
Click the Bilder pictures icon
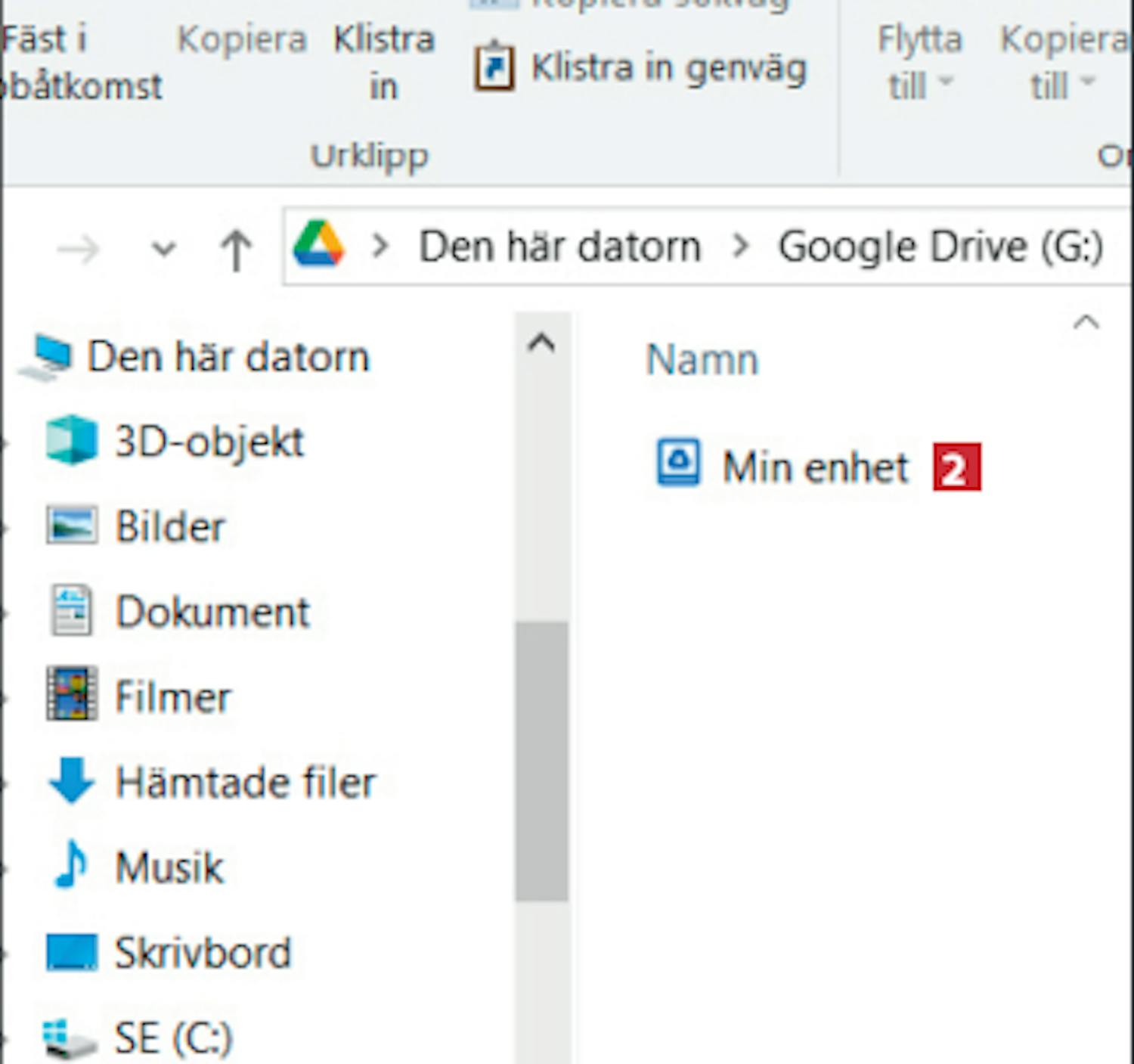[71, 526]
